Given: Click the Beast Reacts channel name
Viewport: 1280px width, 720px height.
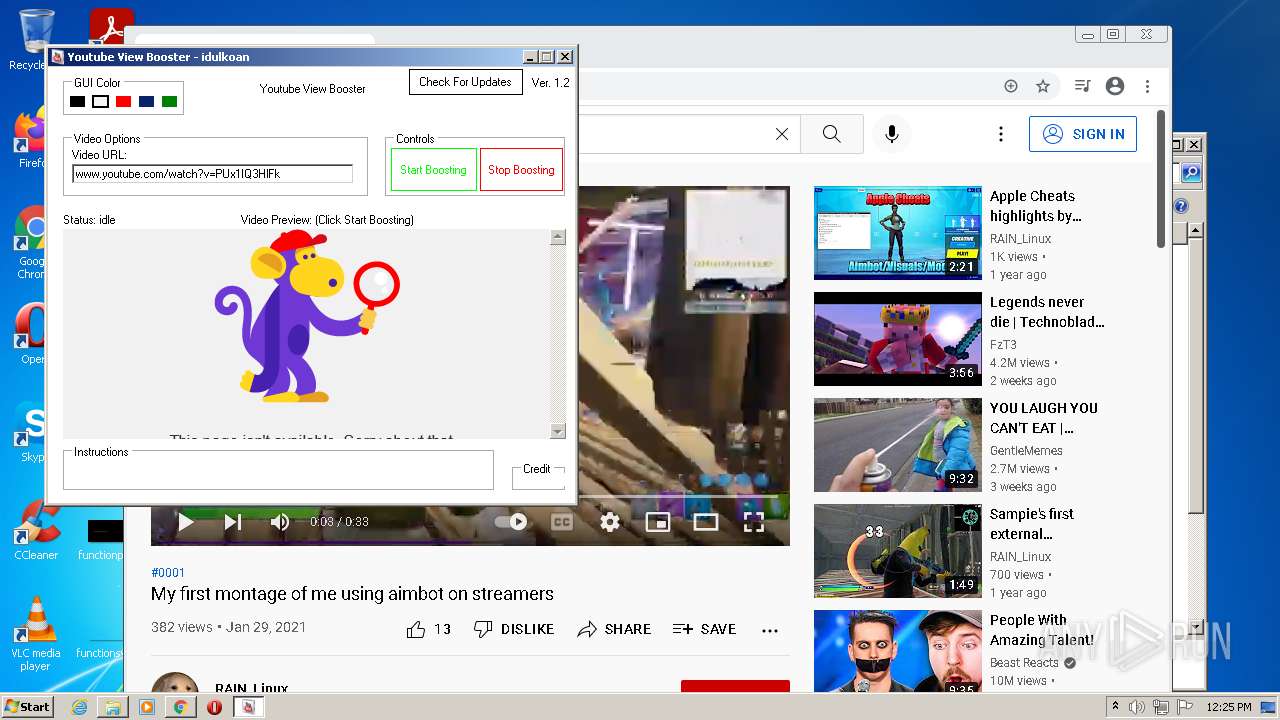Looking at the screenshot, I should coord(1024,662).
